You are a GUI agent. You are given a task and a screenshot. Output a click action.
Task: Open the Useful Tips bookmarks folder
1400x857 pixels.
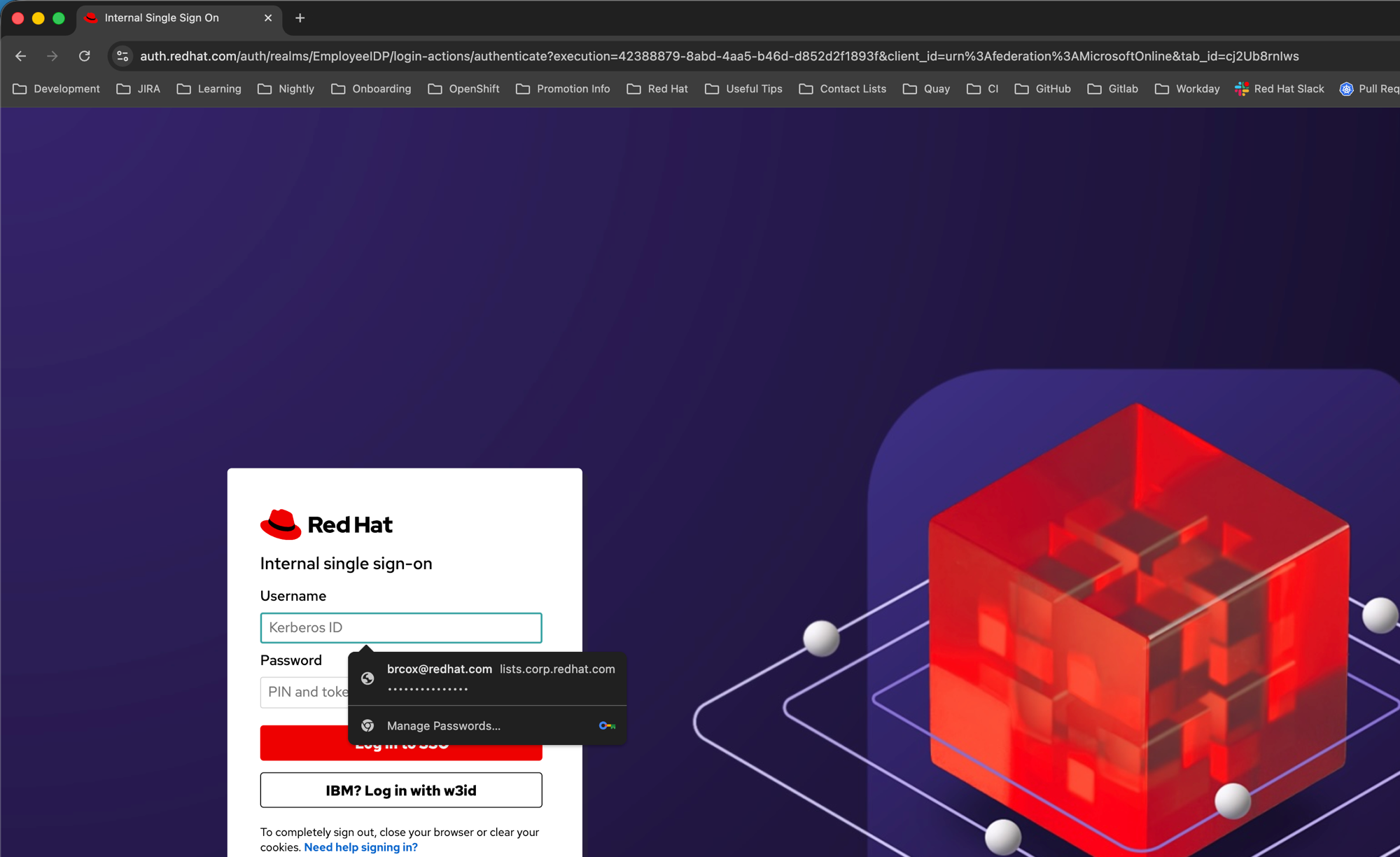tap(744, 89)
